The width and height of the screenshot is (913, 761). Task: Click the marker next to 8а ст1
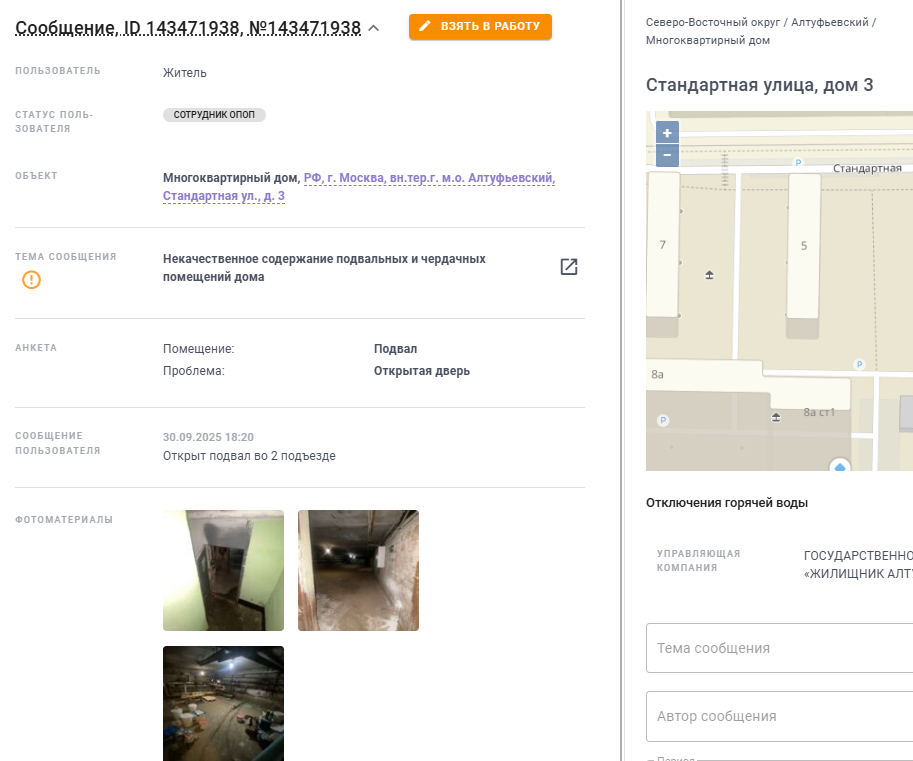click(776, 417)
